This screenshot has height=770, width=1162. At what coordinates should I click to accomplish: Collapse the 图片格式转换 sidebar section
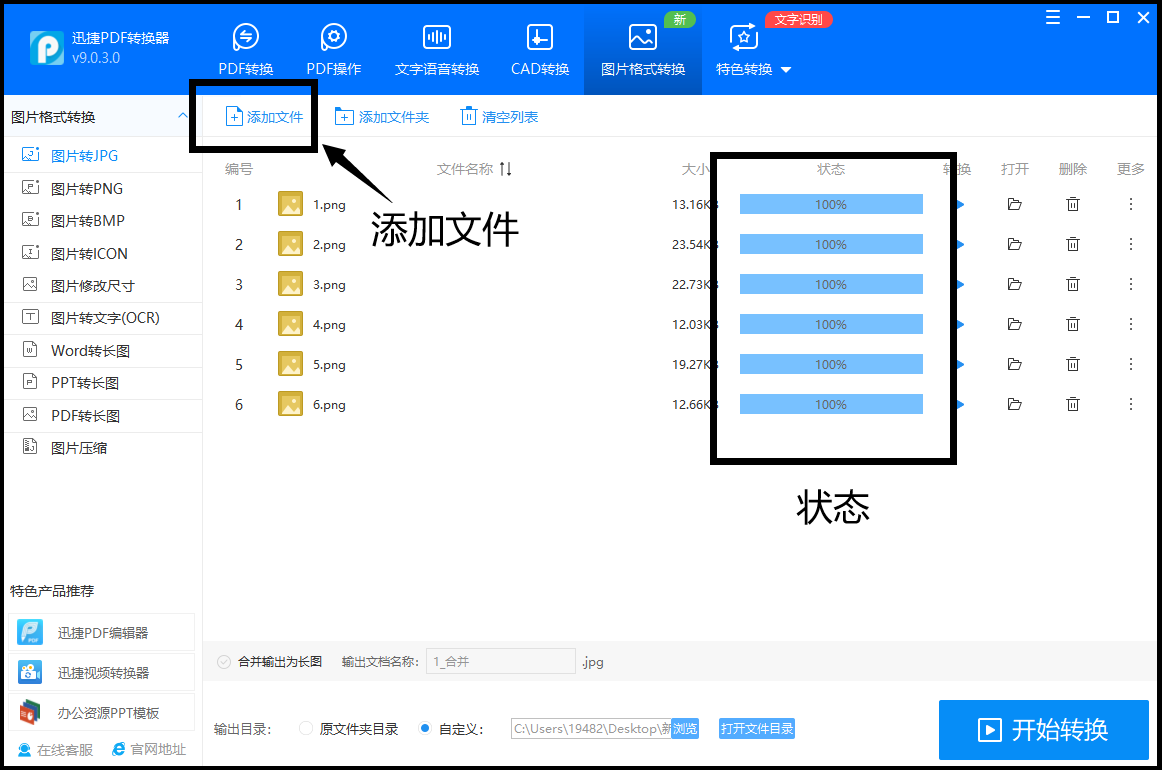pyautogui.click(x=182, y=116)
